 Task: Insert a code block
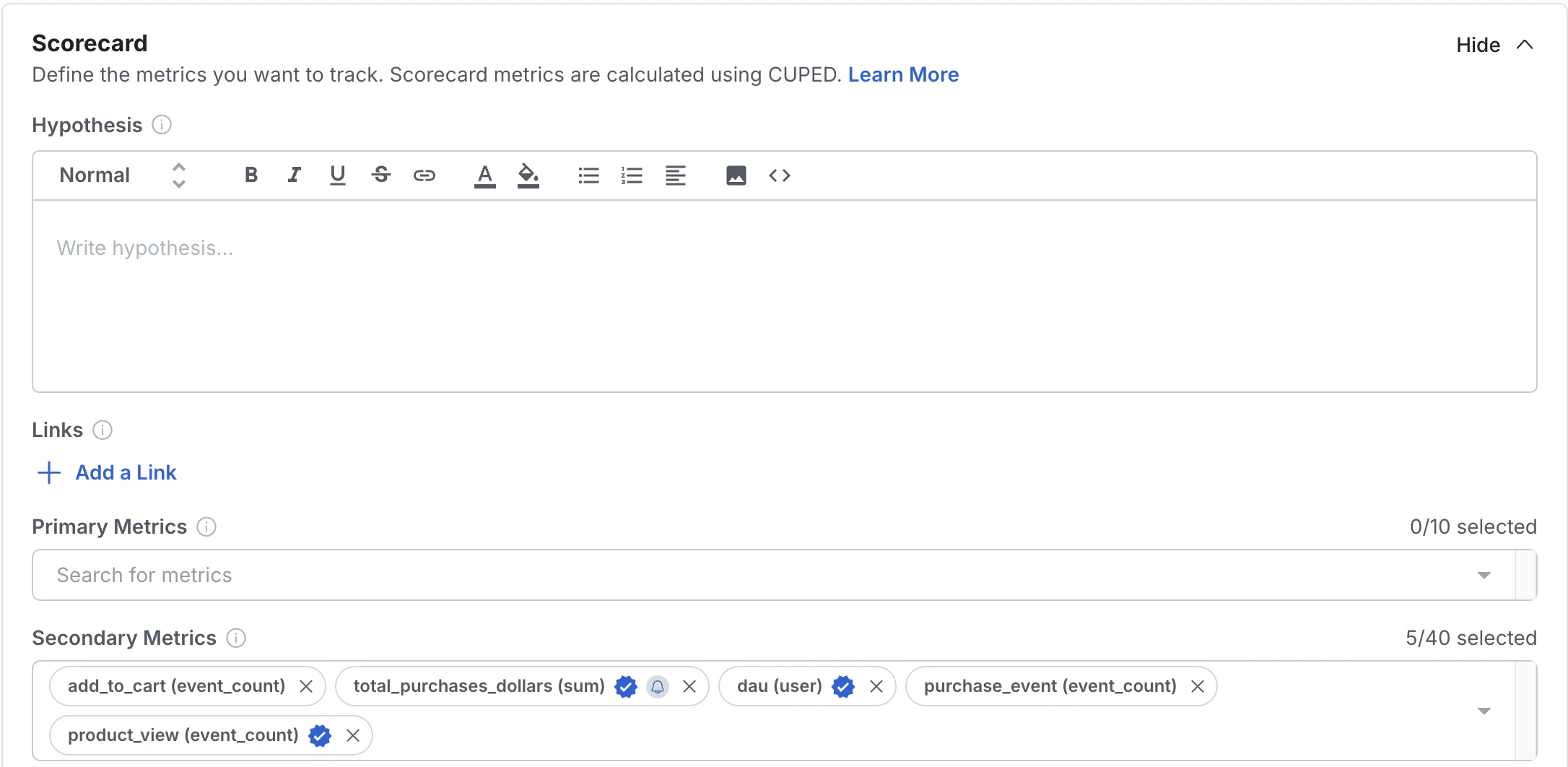[779, 175]
